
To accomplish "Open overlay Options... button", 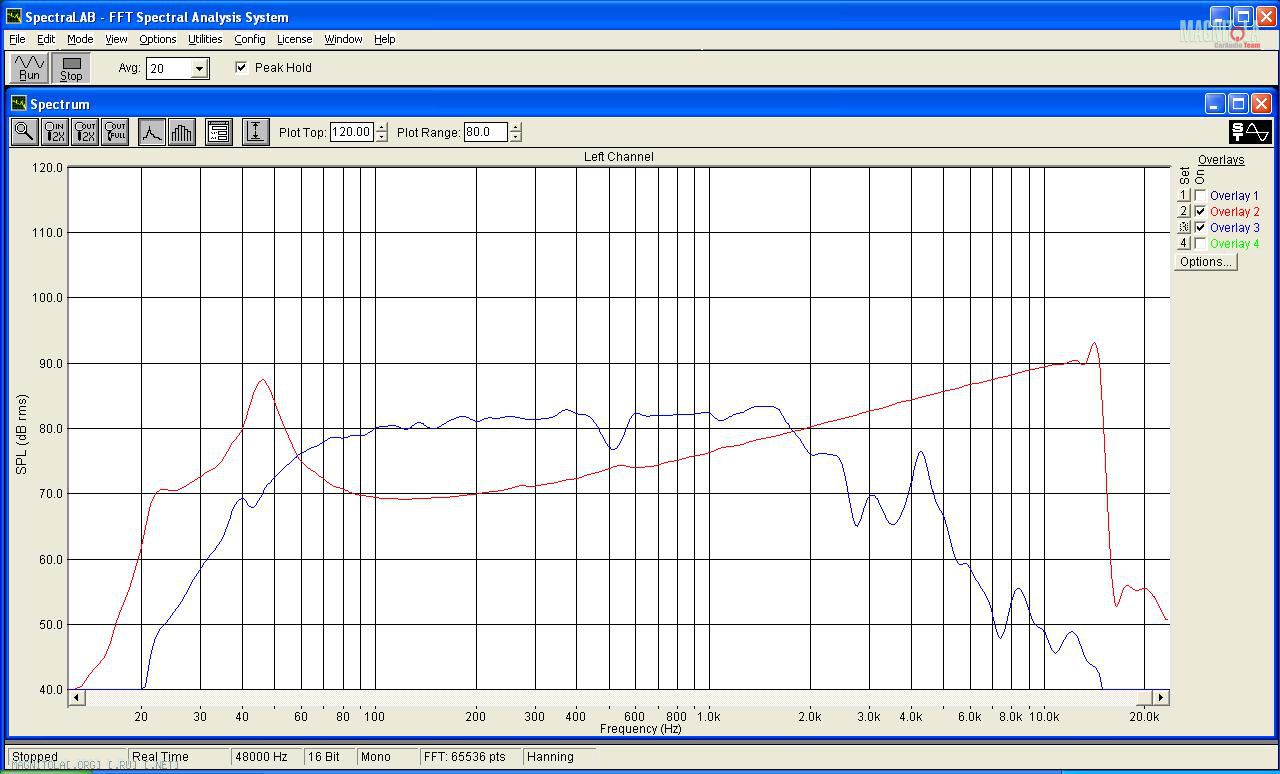I will tap(1205, 262).
